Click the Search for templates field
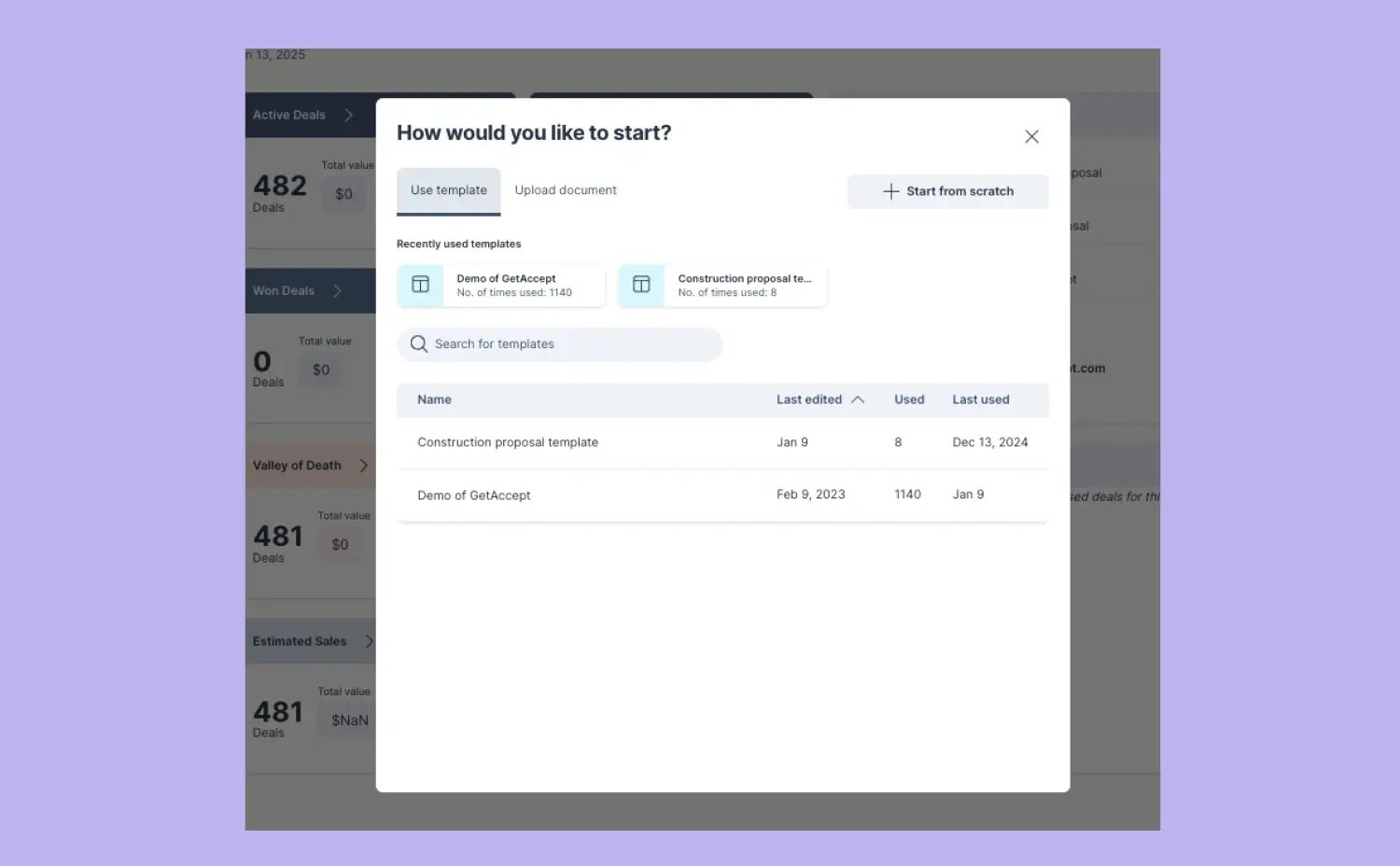Viewport: 1400px width, 866px height. [560, 343]
